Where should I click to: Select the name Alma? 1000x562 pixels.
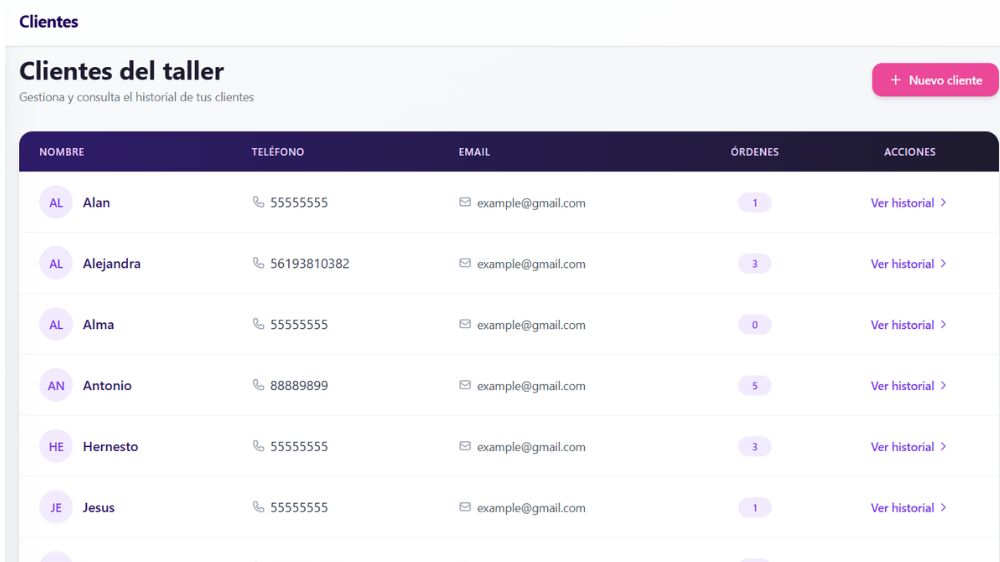point(98,325)
